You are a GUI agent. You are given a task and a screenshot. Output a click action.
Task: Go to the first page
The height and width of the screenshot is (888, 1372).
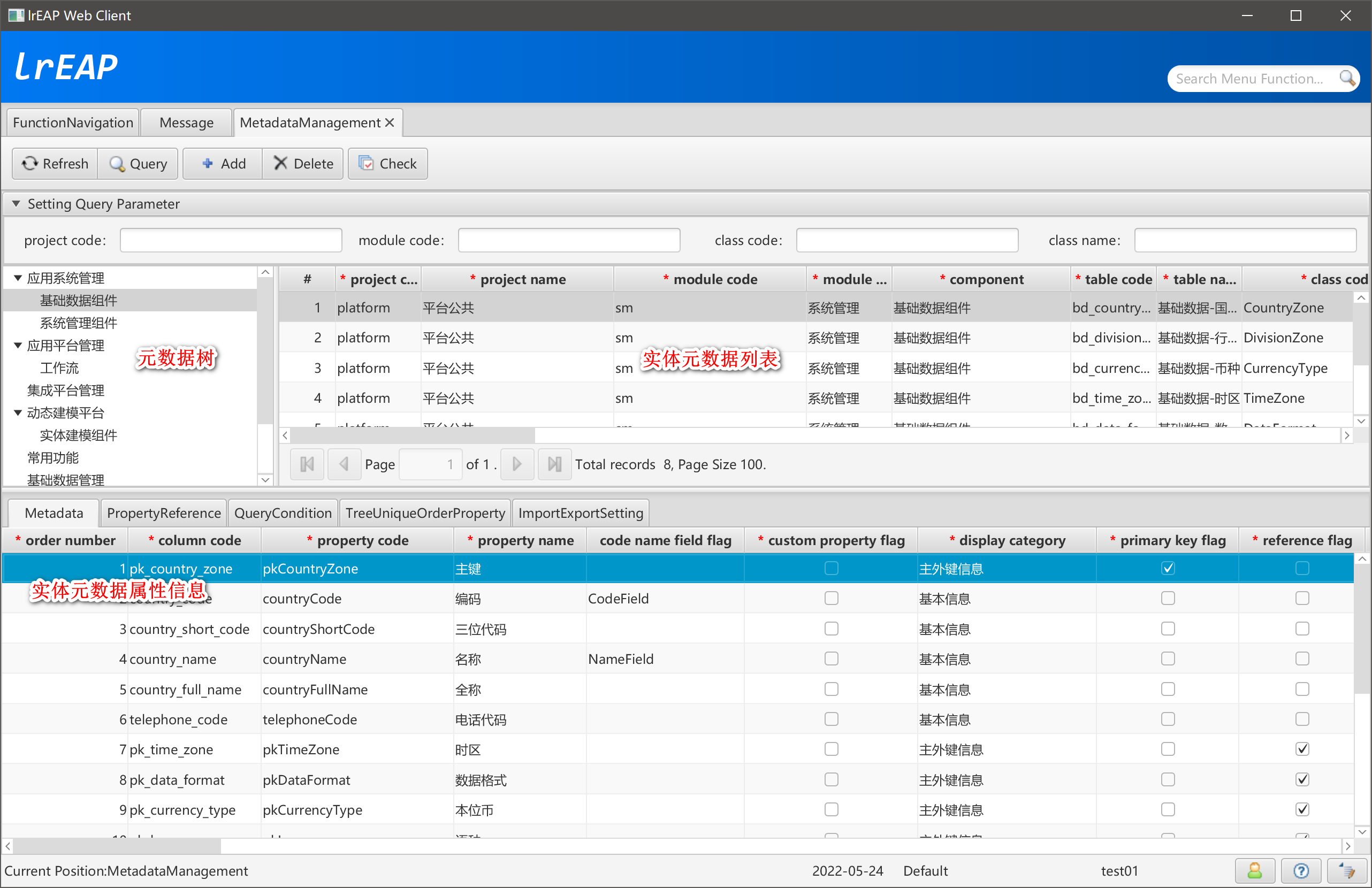pyautogui.click(x=307, y=464)
